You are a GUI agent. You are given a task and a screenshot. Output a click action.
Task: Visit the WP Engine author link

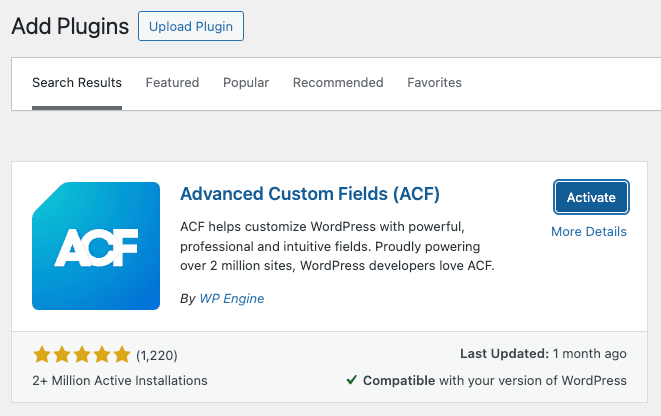(x=231, y=298)
